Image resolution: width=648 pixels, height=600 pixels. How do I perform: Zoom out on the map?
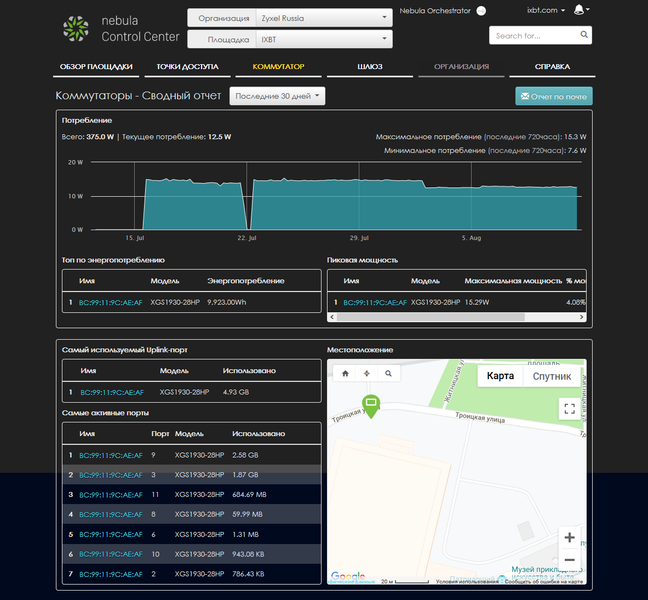tap(569, 560)
